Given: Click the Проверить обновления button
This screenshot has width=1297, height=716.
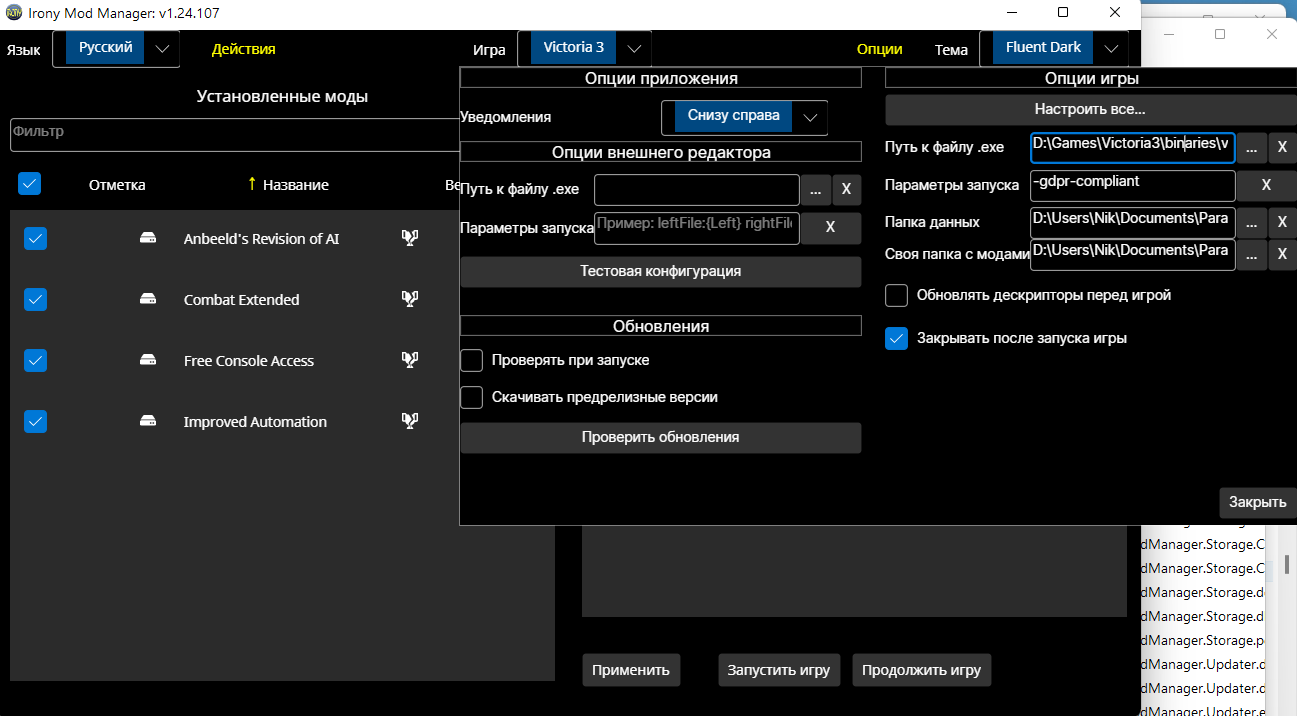Looking at the screenshot, I should [660, 437].
